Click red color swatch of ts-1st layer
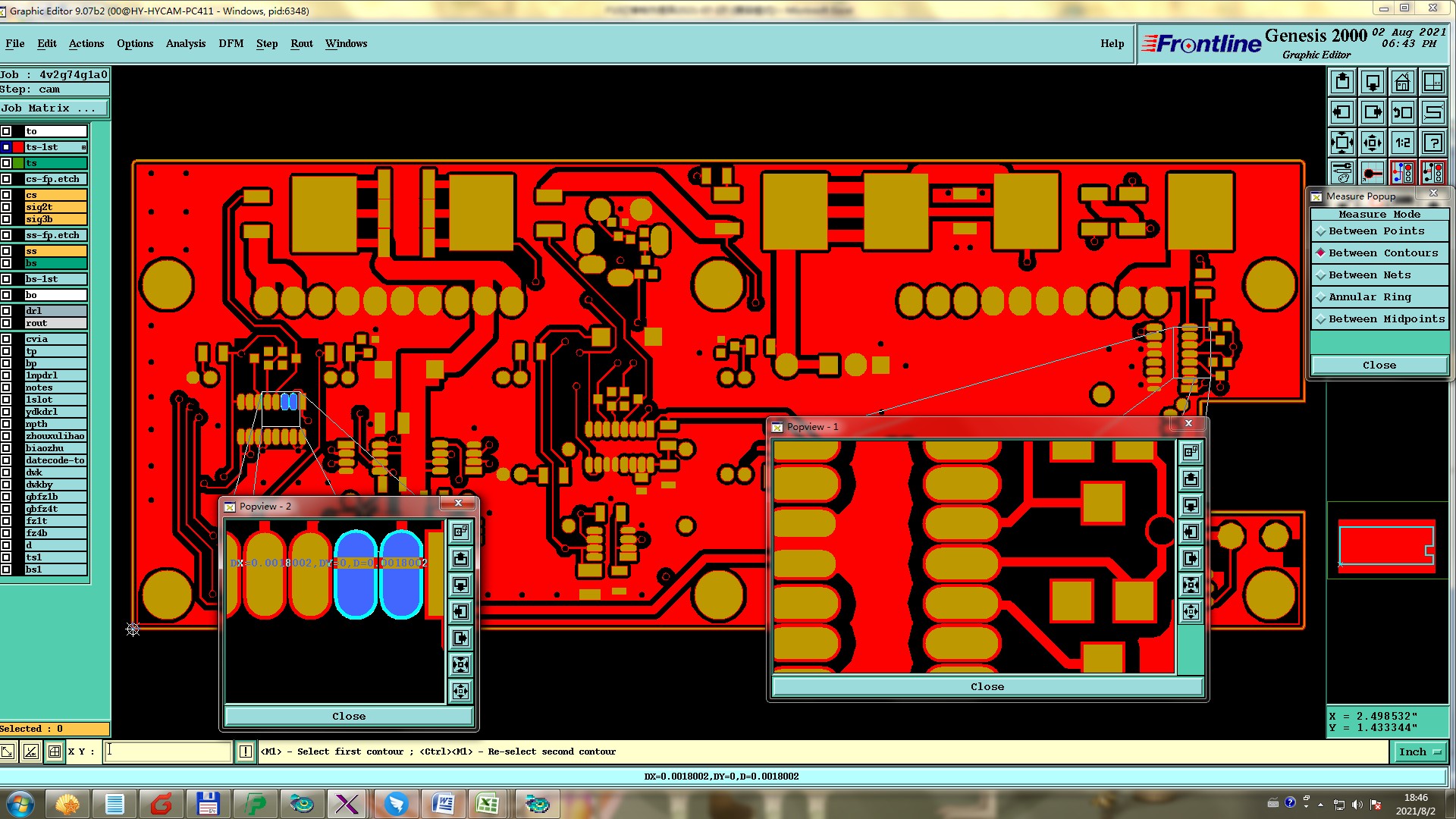The image size is (1456, 819). (x=18, y=147)
